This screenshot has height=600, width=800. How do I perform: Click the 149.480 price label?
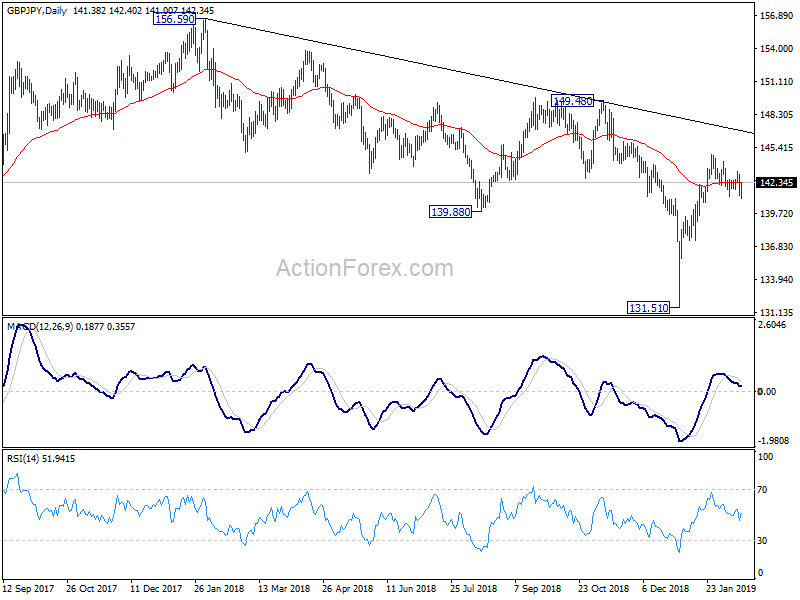[572, 101]
